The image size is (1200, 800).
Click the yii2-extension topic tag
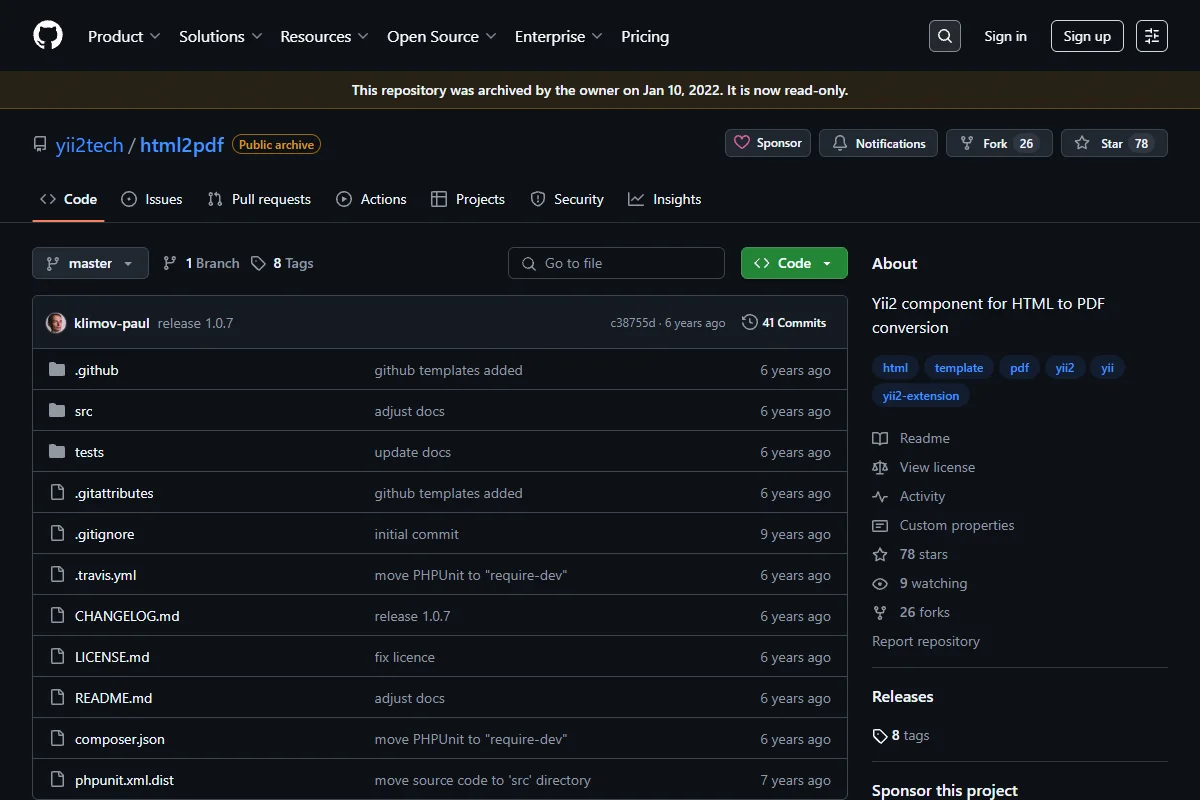tap(921, 396)
